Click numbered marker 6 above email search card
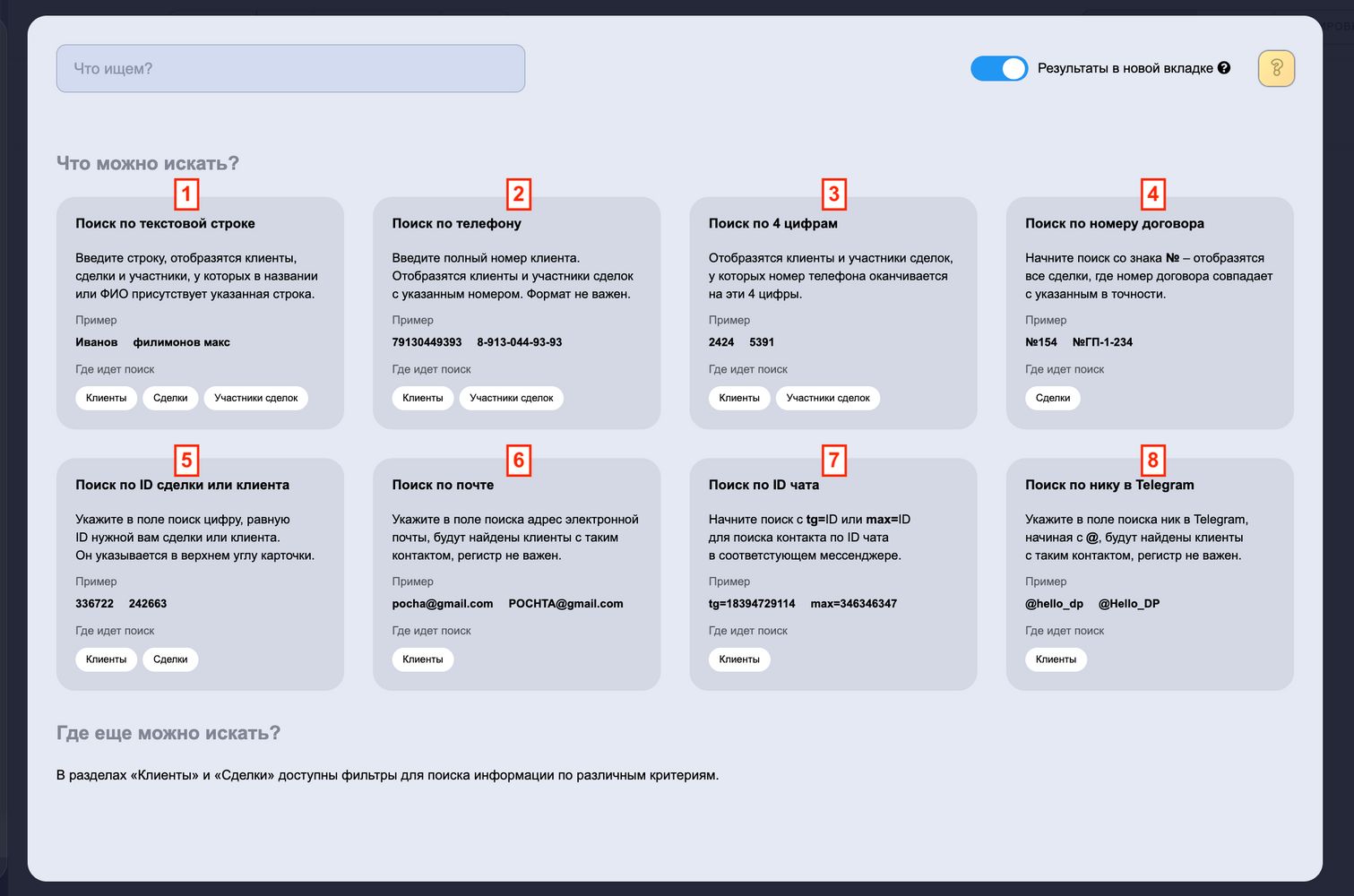1354x896 pixels. coord(518,461)
